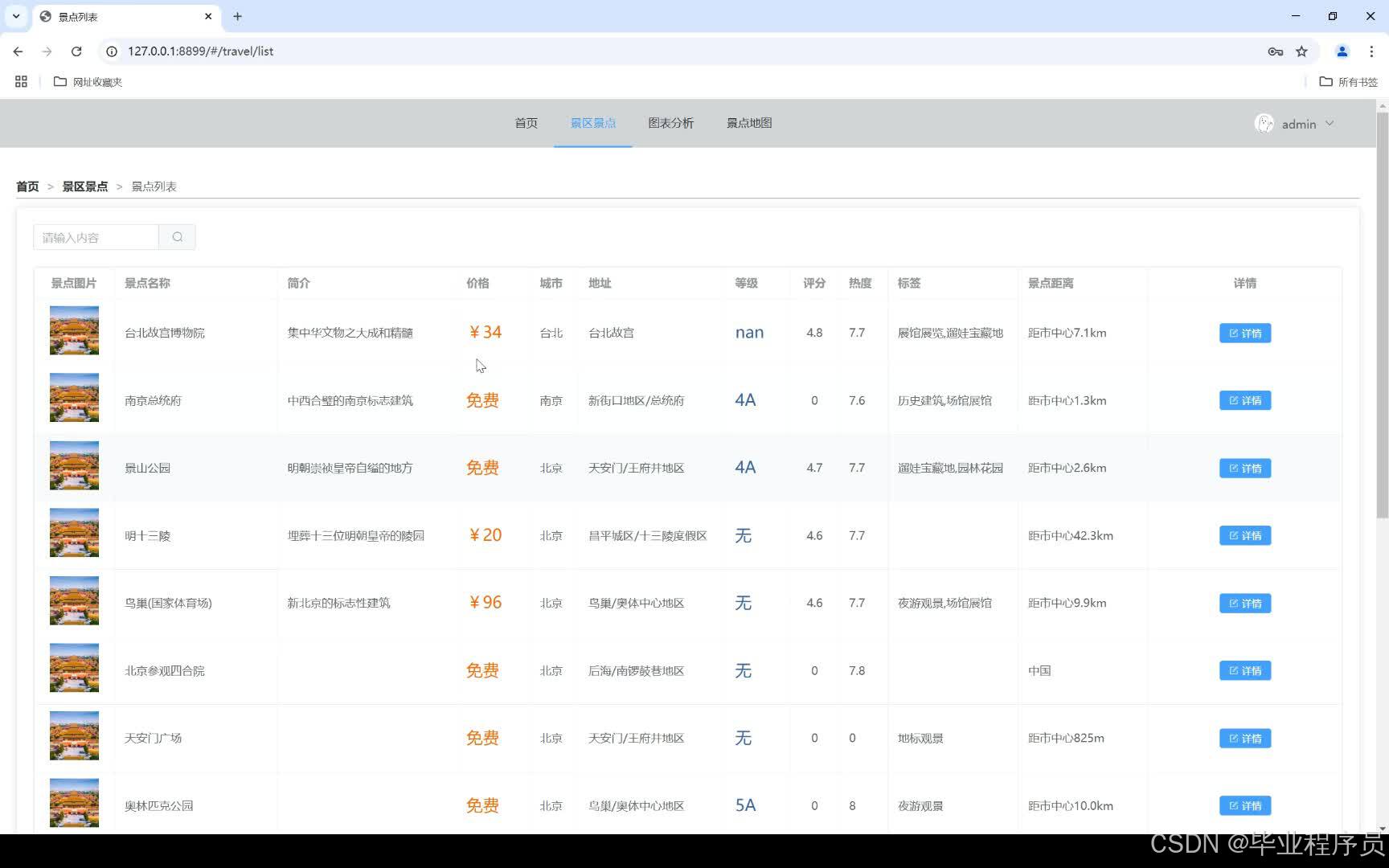This screenshot has width=1389, height=868.
Task: Open the 网址收藏夹 bookmarks folder
Action: (88, 81)
